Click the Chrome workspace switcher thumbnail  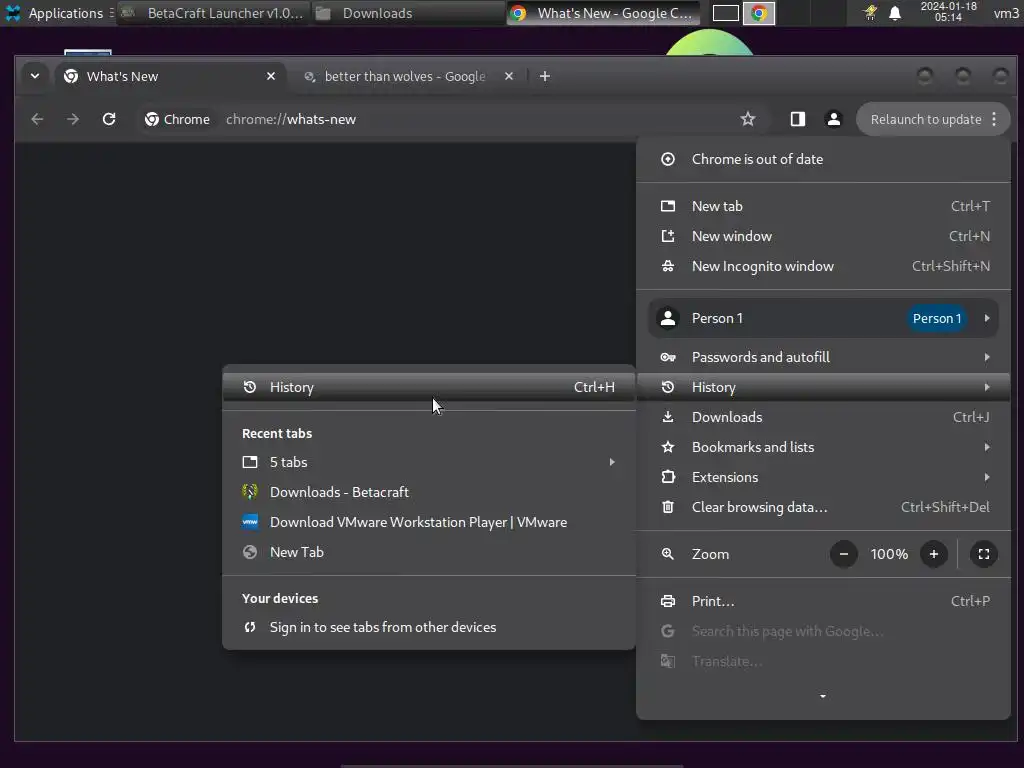(x=759, y=13)
